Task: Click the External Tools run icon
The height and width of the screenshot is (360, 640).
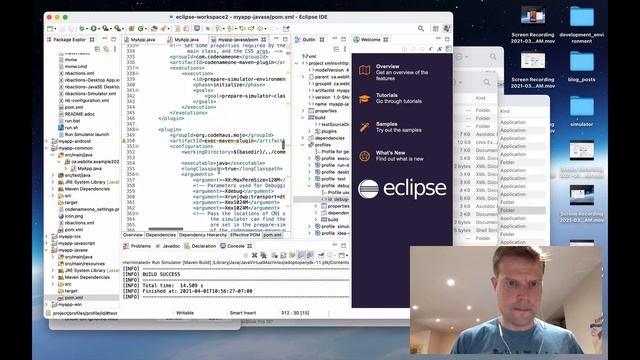Action: pos(117,29)
